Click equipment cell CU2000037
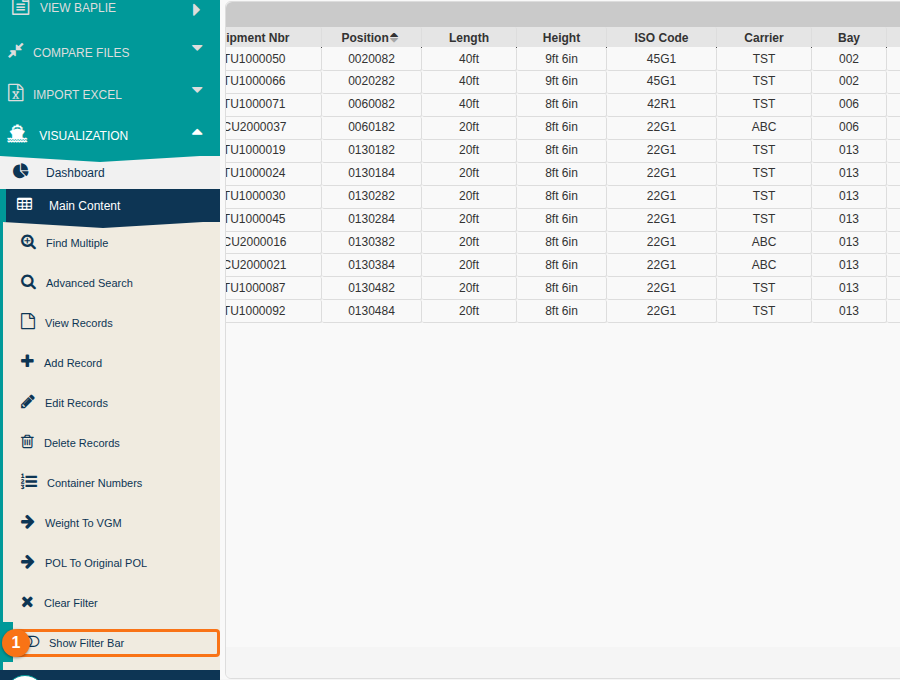Image resolution: width=900 pixels, height=680 pixels. (273, 127)
